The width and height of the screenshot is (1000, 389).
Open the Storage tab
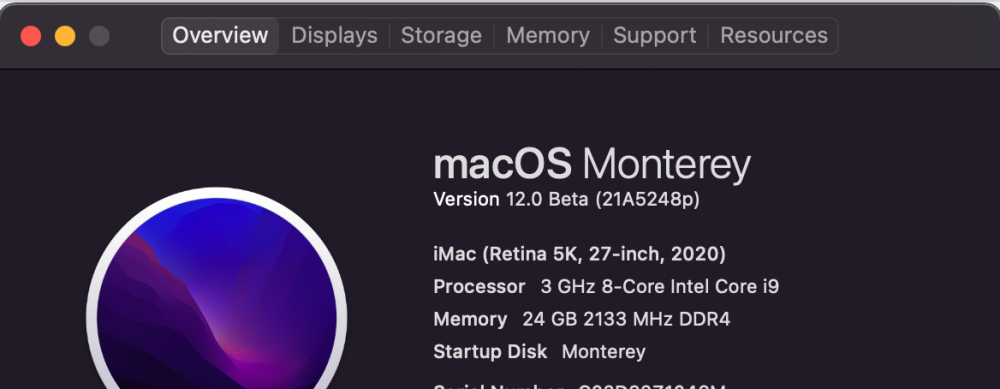(441, 36)
